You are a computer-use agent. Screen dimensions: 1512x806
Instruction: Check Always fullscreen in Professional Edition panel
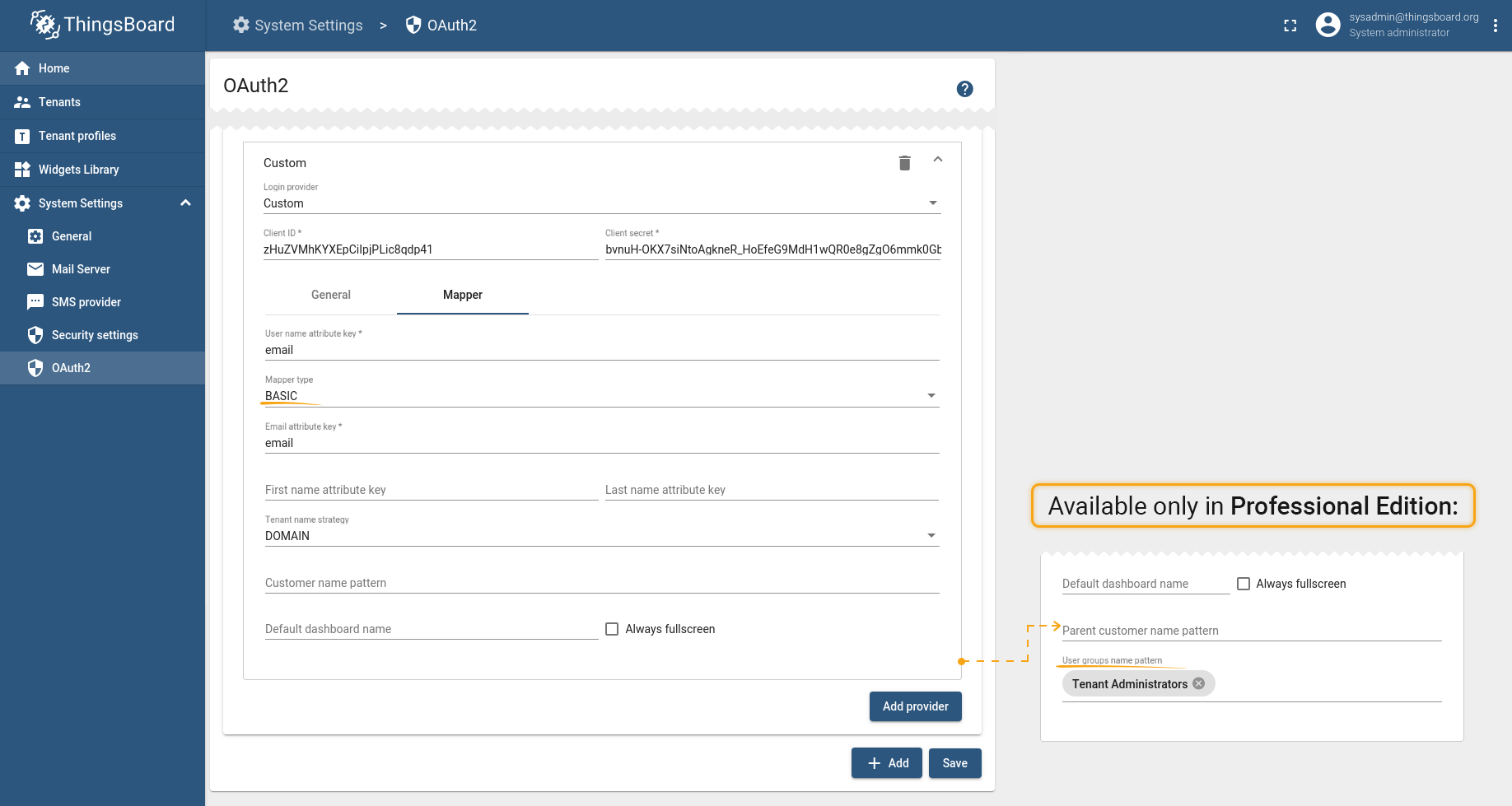click(1244, 584)
